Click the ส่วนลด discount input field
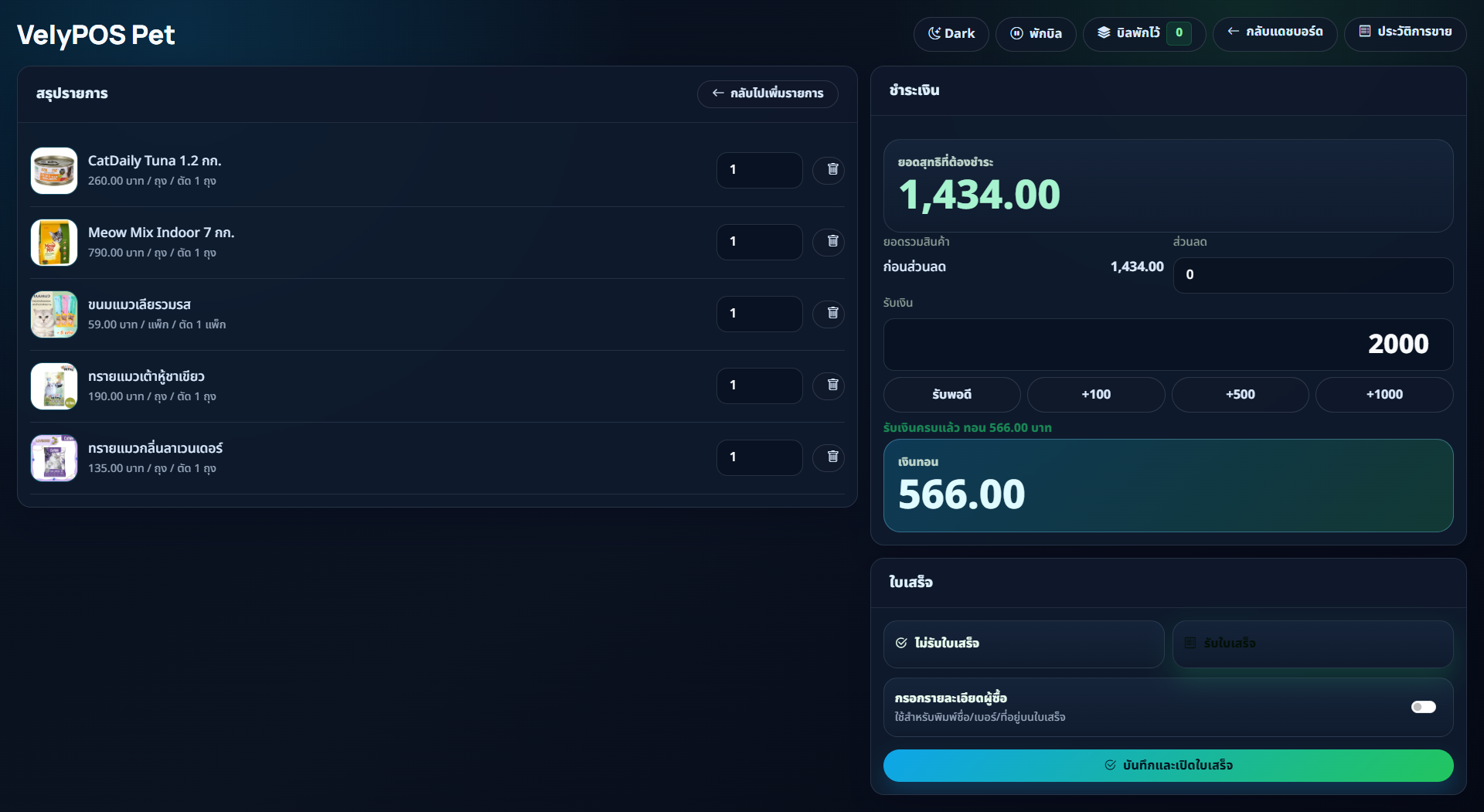This screenshot has height=812, width=1484. (1312, 275)
